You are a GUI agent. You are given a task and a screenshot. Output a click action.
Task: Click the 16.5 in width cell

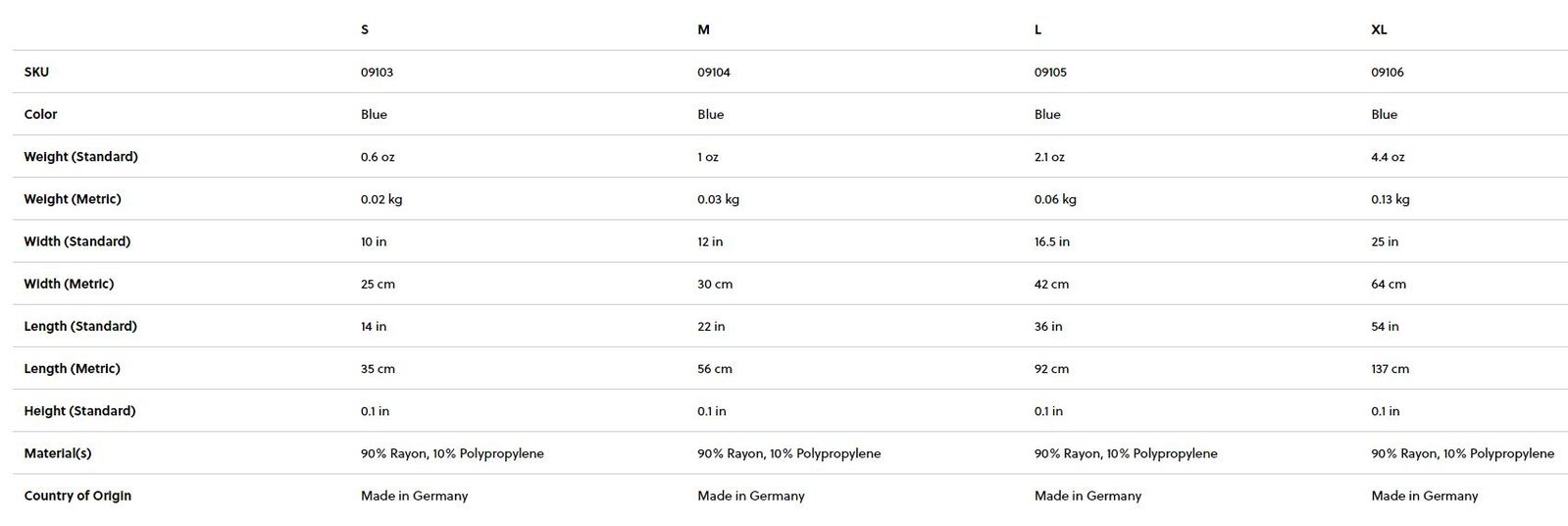pos(1051,241)
